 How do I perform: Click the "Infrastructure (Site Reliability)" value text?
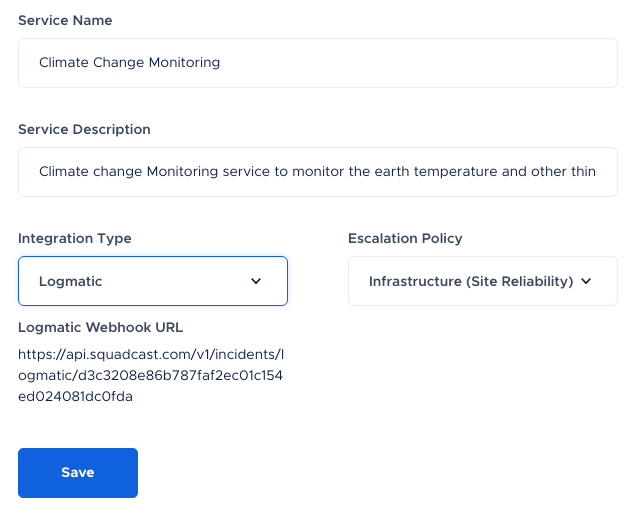(470, 281)
